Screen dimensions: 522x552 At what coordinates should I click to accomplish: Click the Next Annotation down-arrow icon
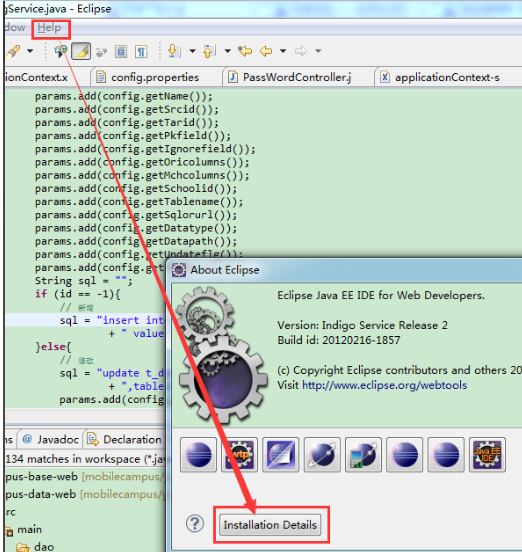(174, 51)
